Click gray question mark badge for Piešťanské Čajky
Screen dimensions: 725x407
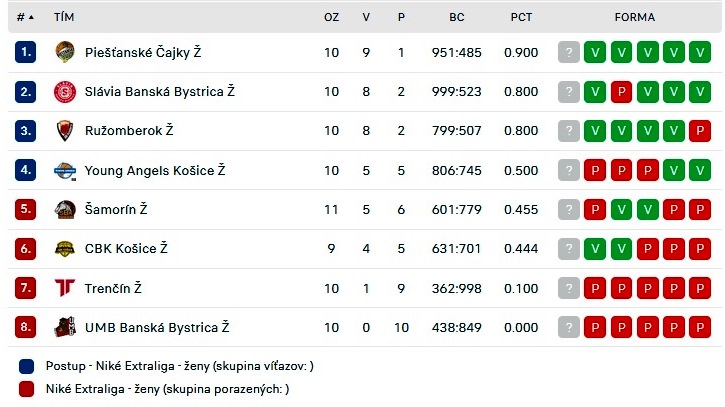[568, 52]
